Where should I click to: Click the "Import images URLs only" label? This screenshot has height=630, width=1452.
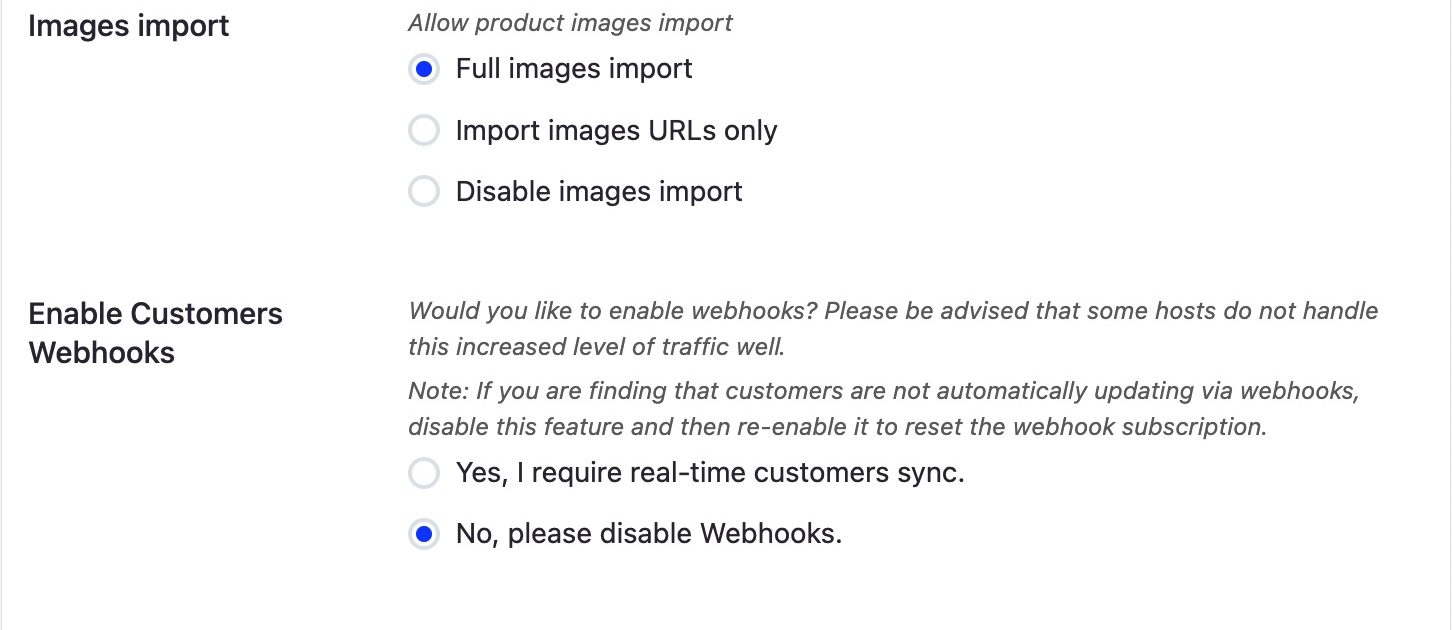(616, 131)
